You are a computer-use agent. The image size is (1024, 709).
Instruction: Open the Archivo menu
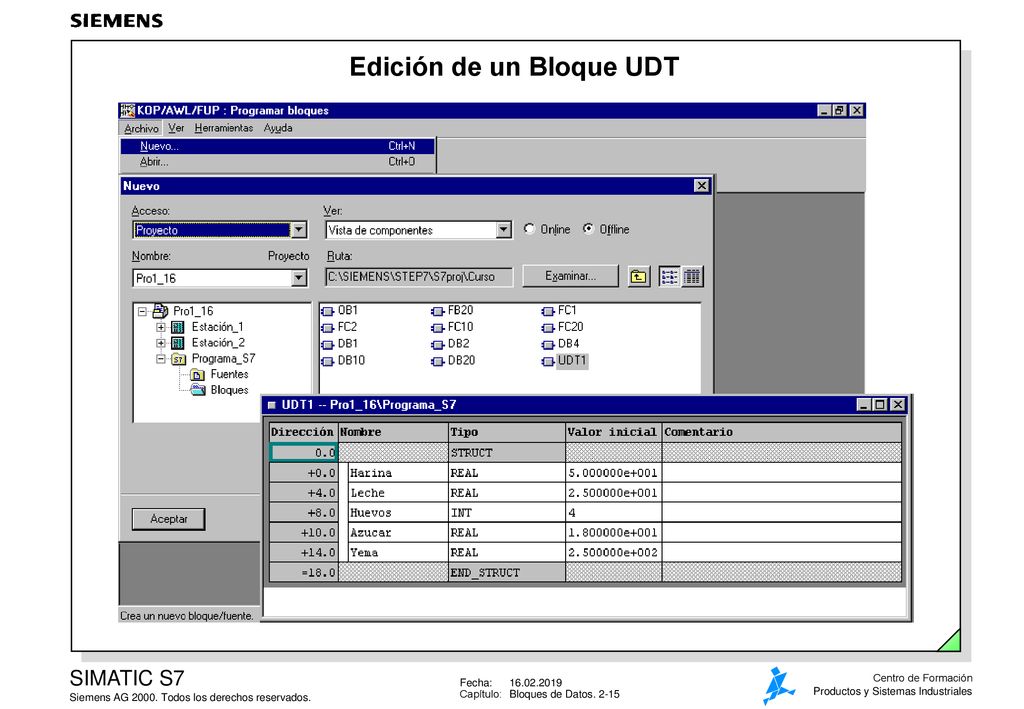(x=141, y=129)
